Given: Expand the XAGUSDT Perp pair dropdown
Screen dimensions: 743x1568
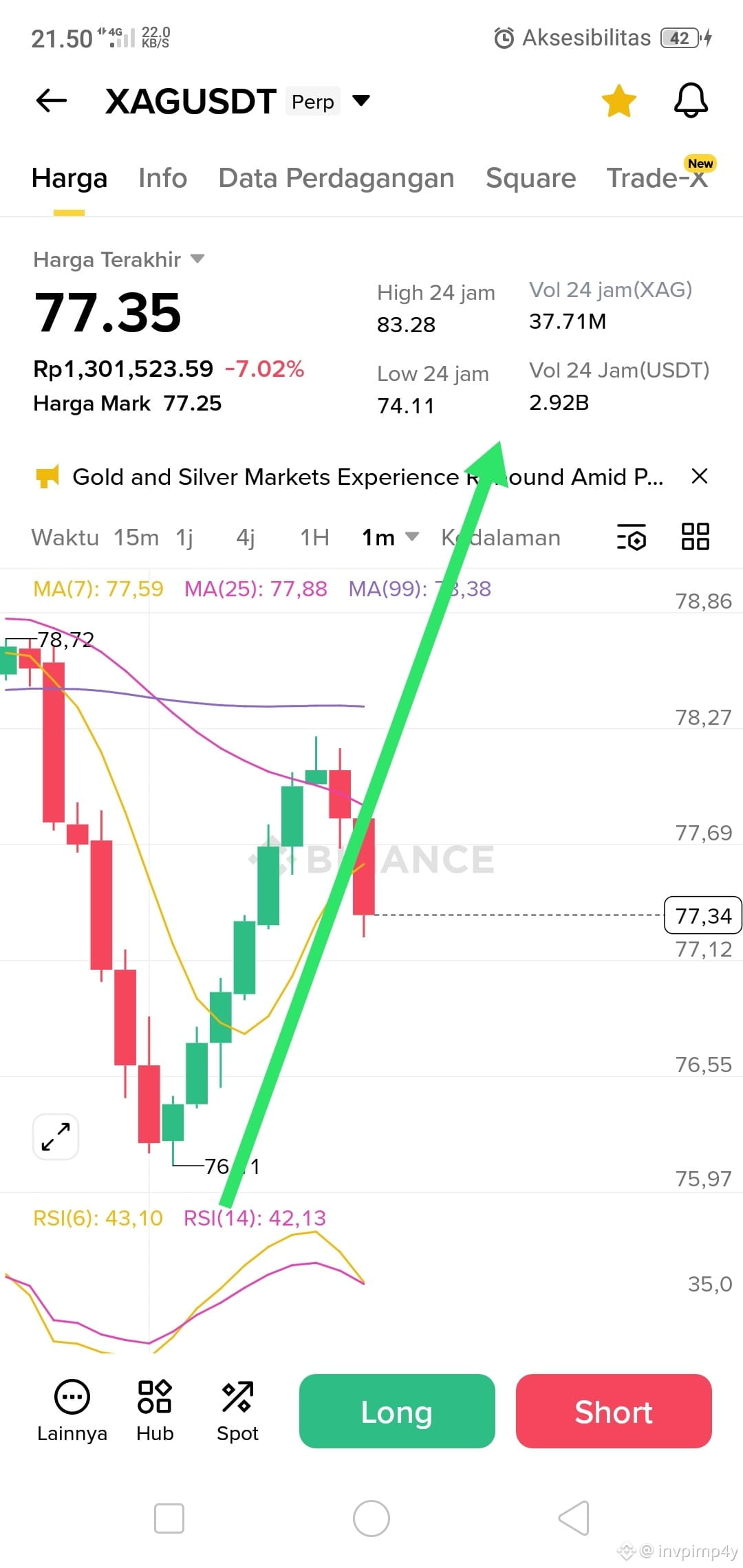Looking at the screenshot, I should tap(361, 101).
